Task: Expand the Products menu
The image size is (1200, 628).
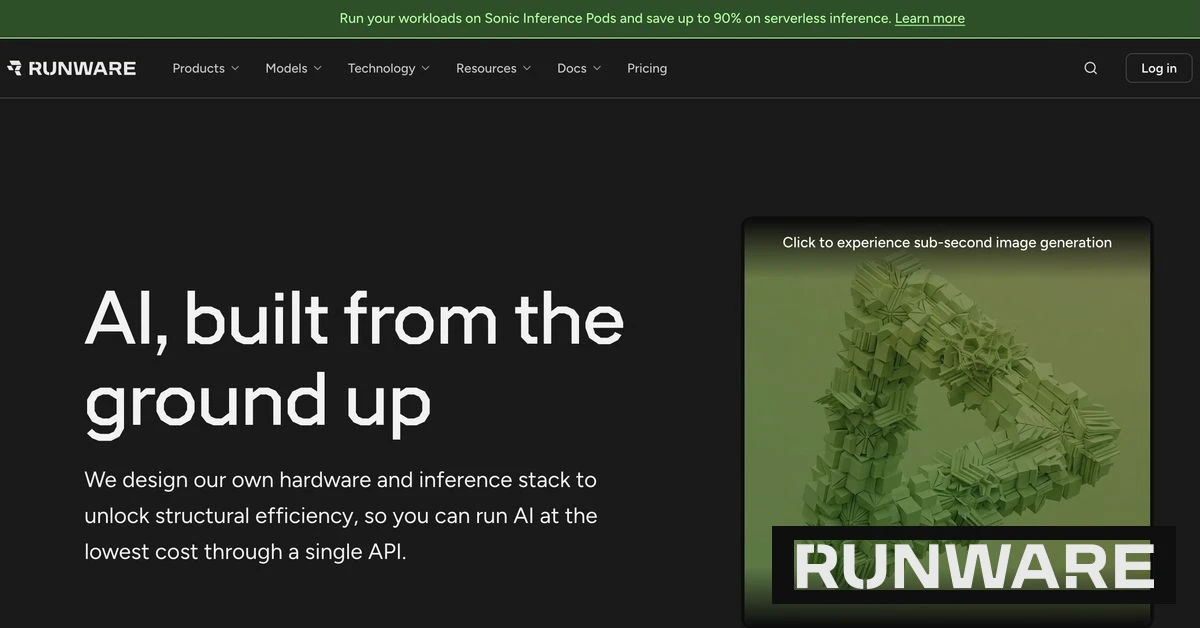Action: (206, 68)
